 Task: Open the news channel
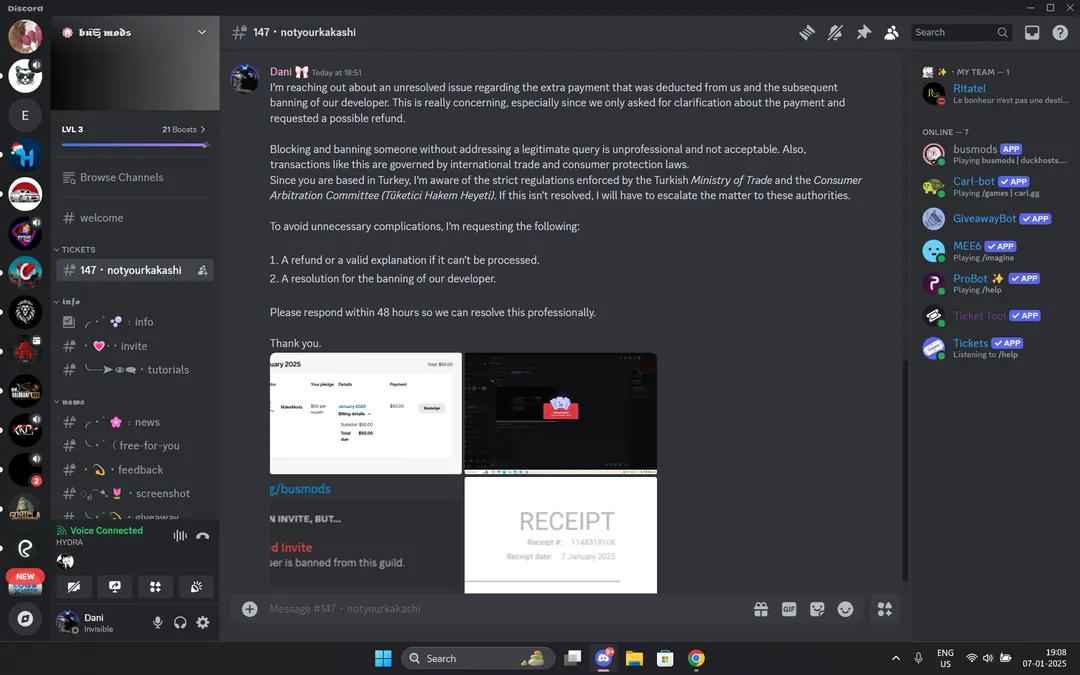(134, 422)
